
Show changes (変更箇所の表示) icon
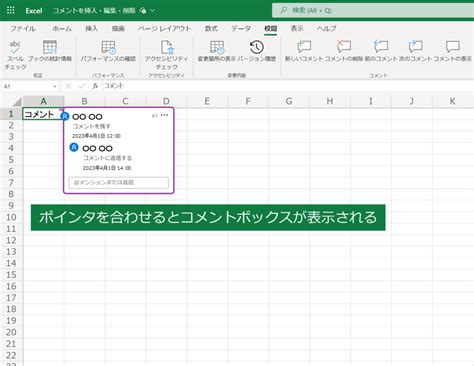pyautogui.click(x=217, y=47)
